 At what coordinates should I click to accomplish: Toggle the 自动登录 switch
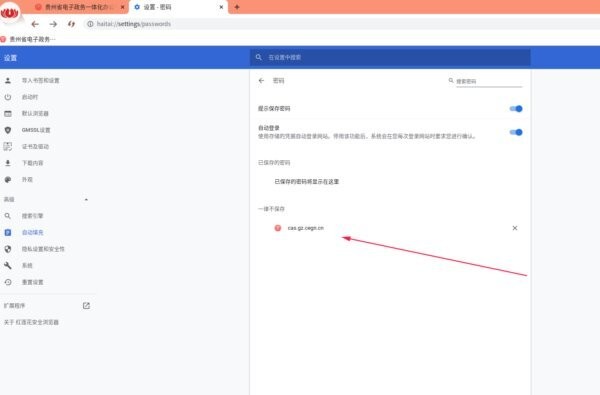(x=516, y=132)
